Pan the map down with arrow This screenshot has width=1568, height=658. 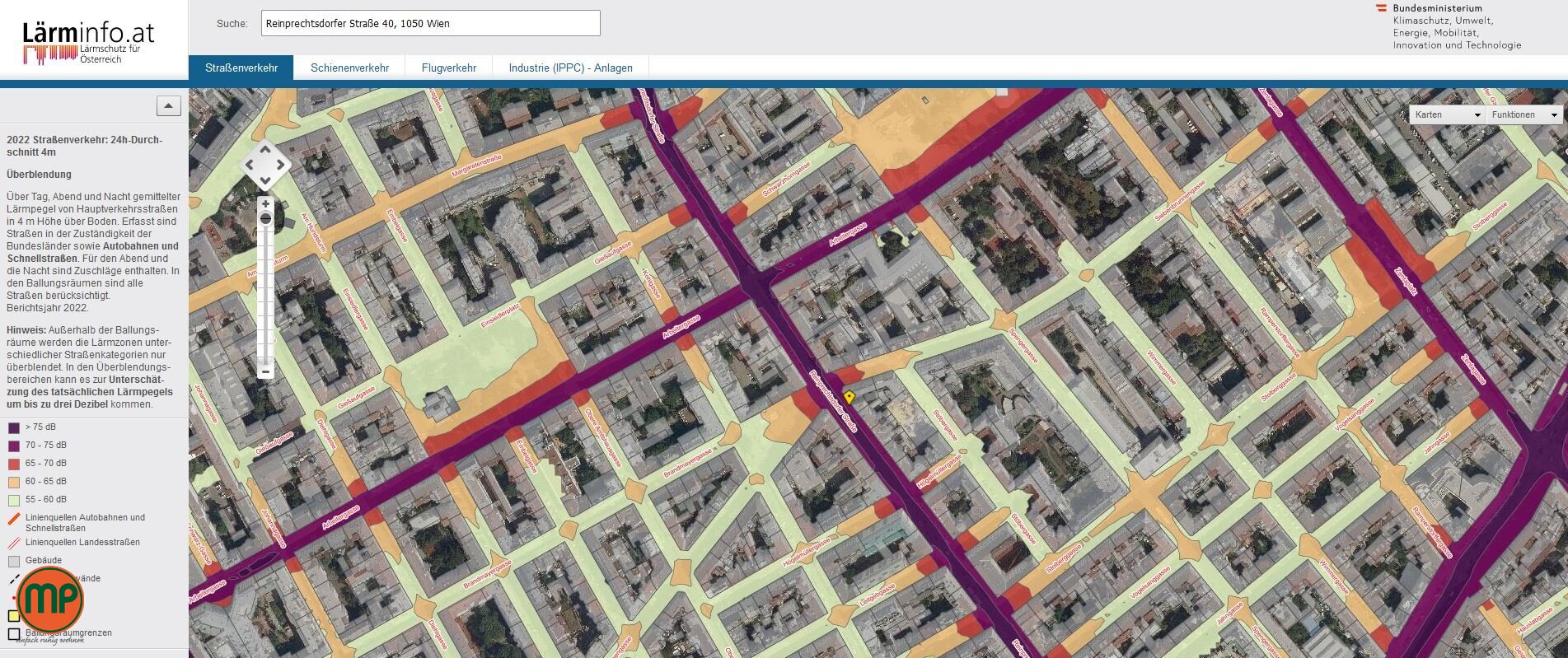[265, 180]
